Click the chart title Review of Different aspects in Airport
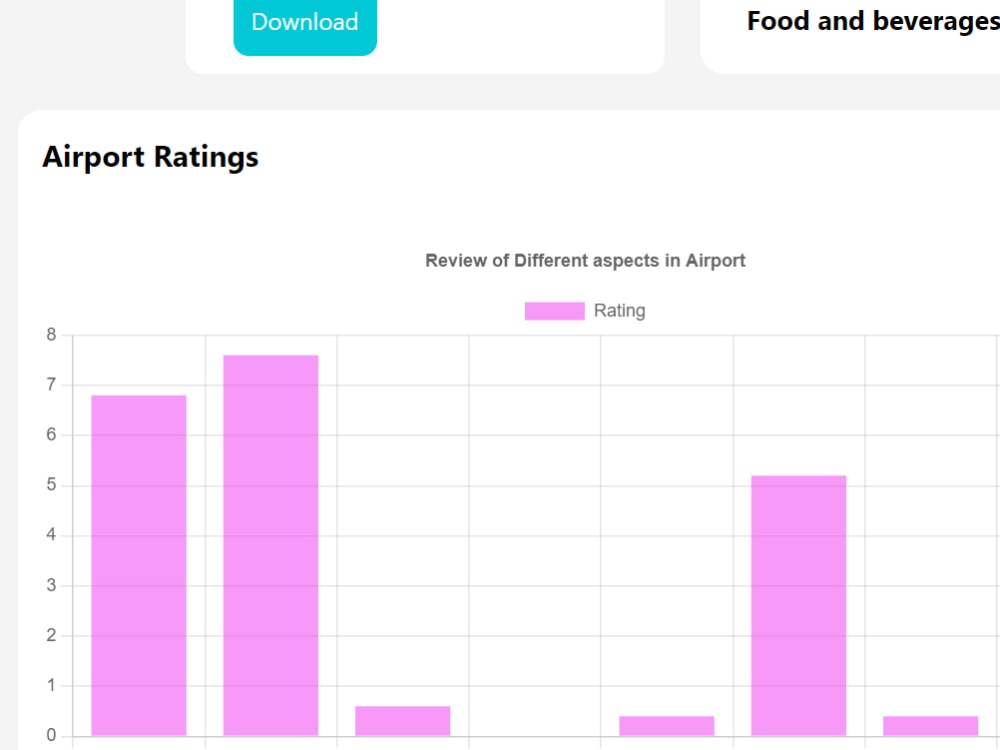The height and width of the screenshot is (750, 1000). pyautogui.click(x=585, y=261)
